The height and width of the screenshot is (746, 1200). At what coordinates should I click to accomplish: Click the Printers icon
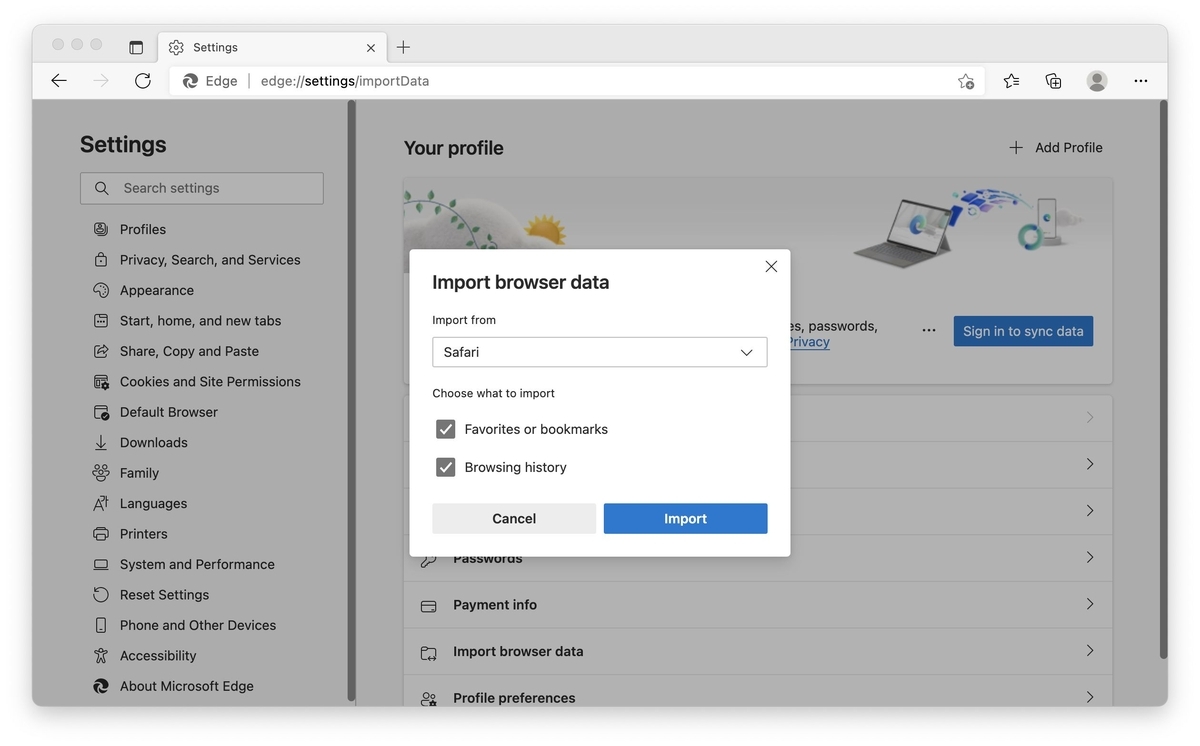[x=101, y=533]
